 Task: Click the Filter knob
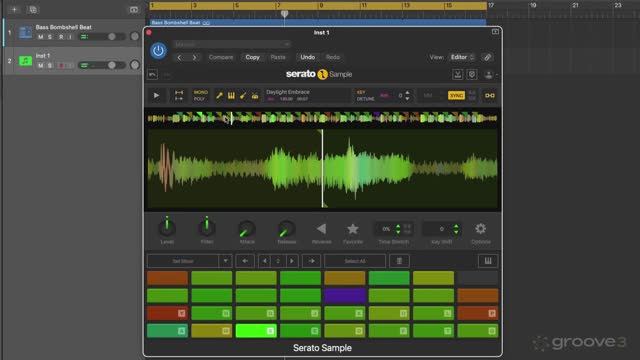point(207,227)
